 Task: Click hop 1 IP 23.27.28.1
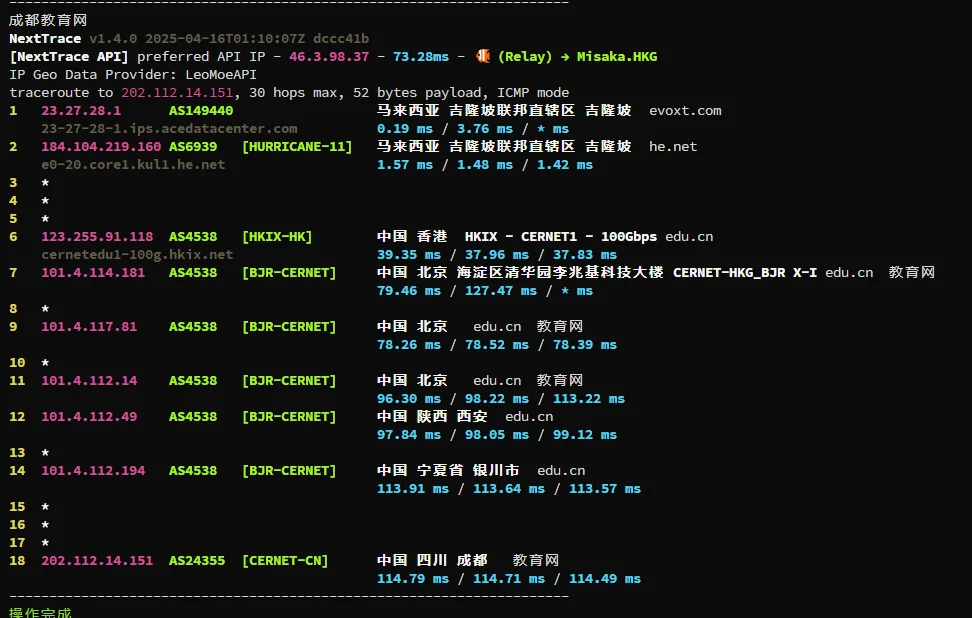(81, 110)
